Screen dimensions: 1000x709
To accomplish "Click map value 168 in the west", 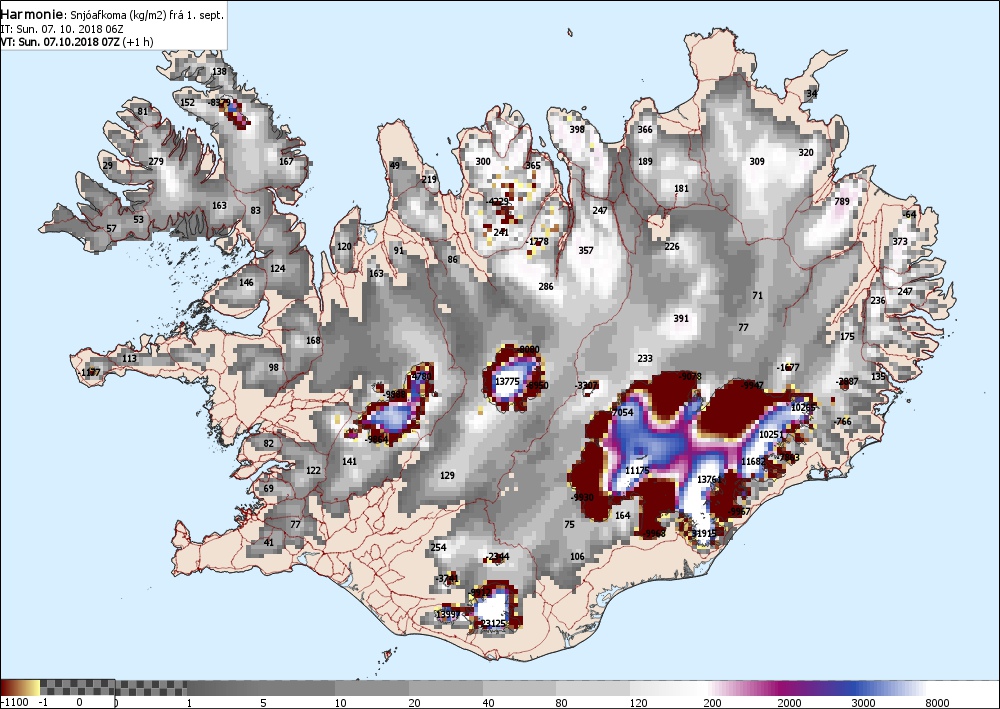I will [313, 340].
